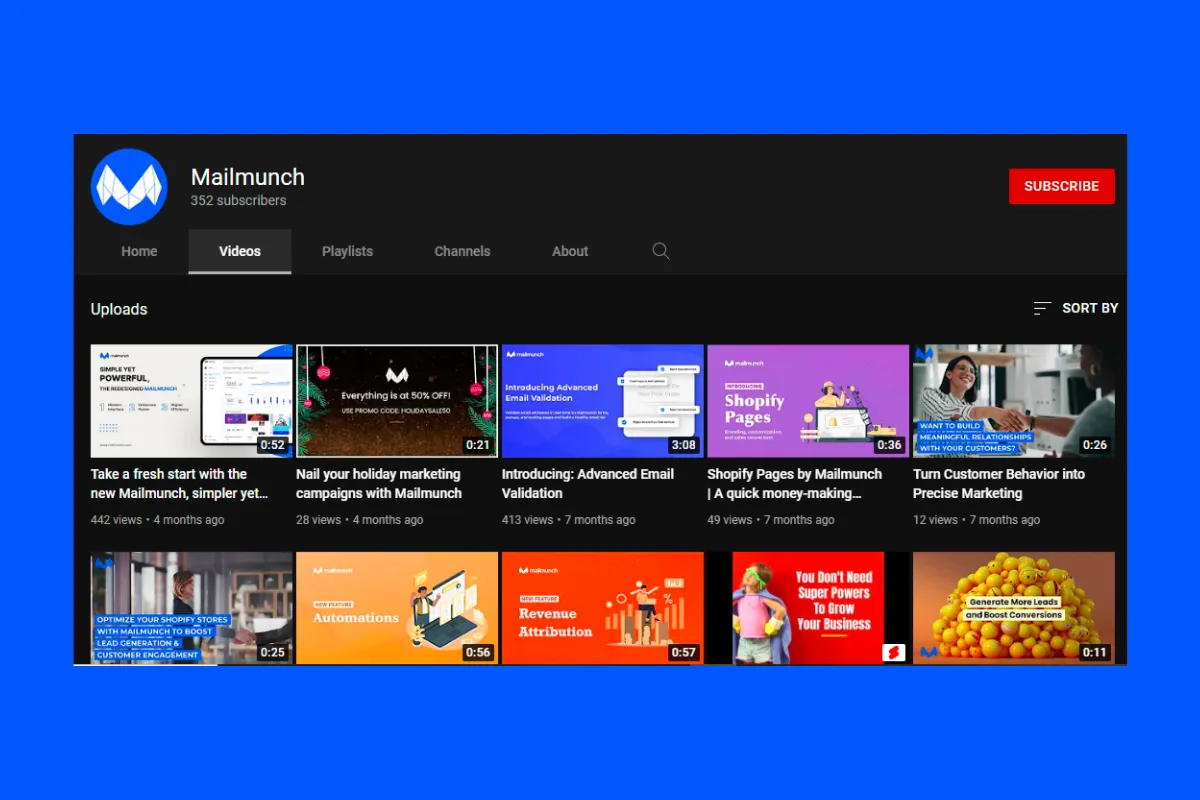
Task: Open the Channels tab
Action: pos(462,251)
